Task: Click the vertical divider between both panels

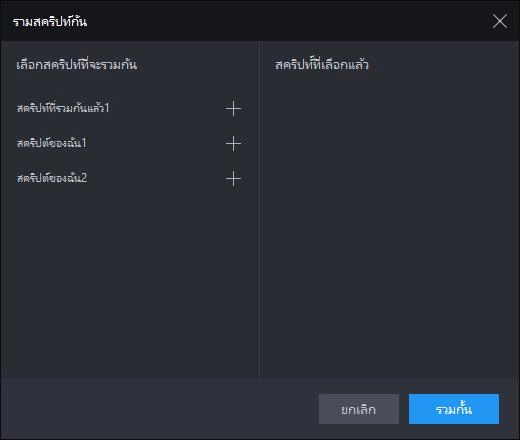Action: [259, 209]
